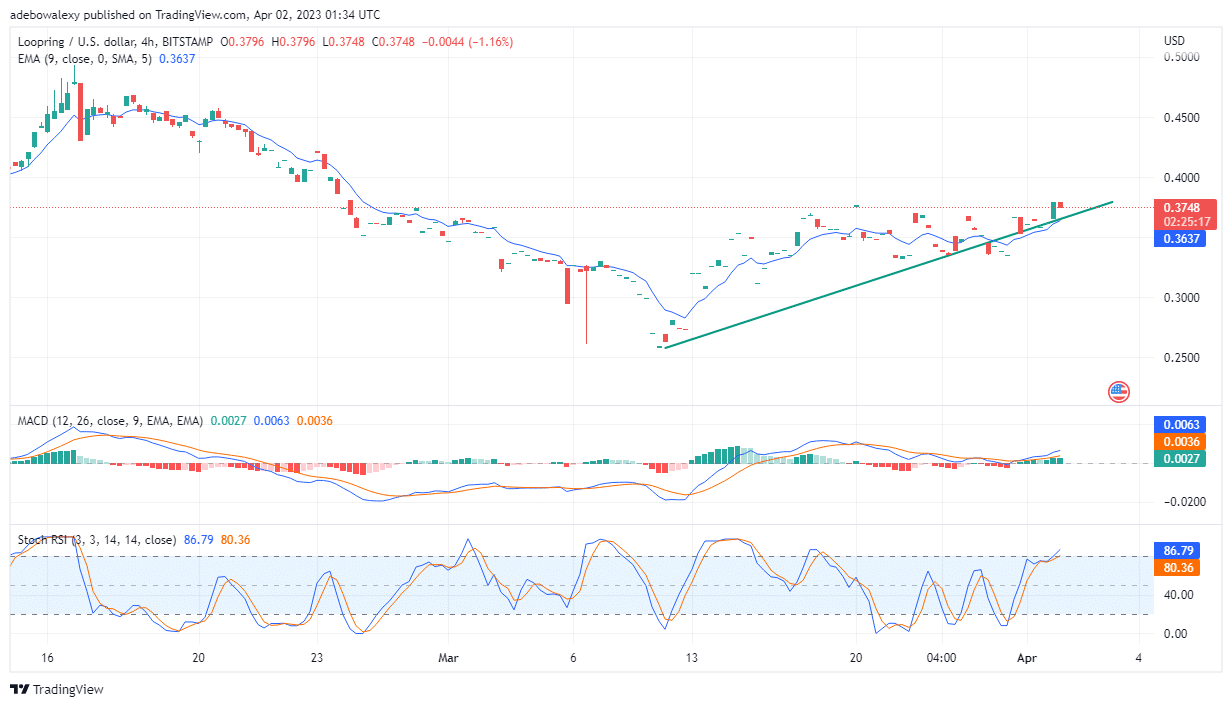
Task: Click the EMA legend value "0.3637" beside the indicator name
Action: tap(177, 59)
